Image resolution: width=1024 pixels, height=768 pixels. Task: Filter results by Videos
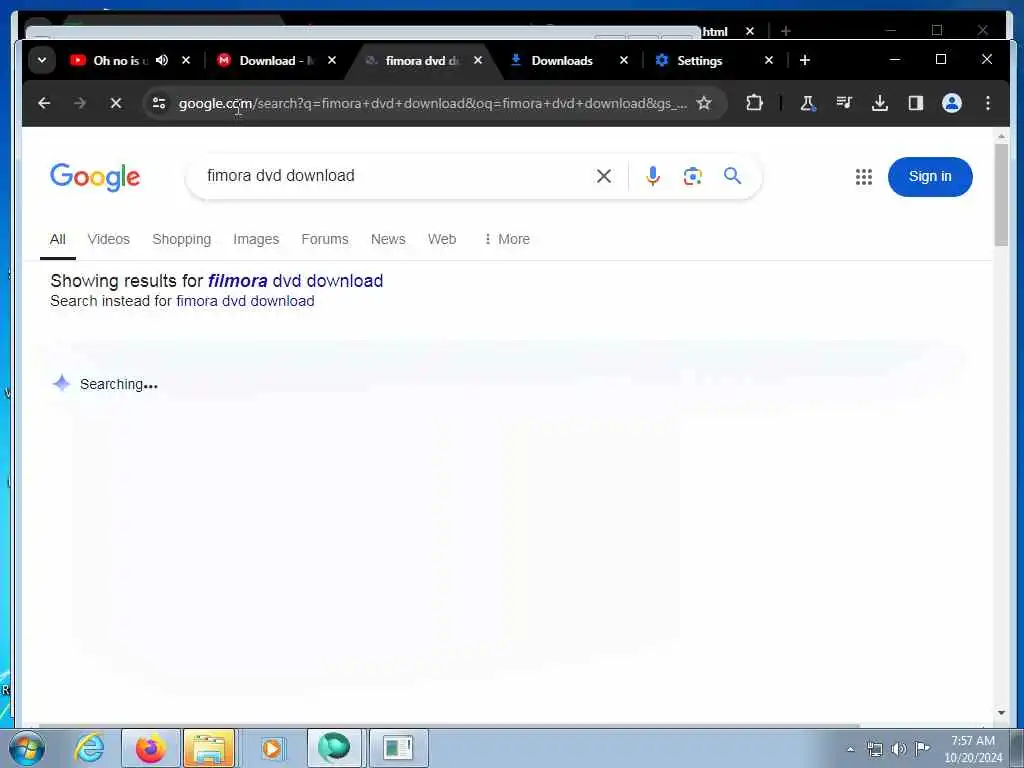pos(108,239)
